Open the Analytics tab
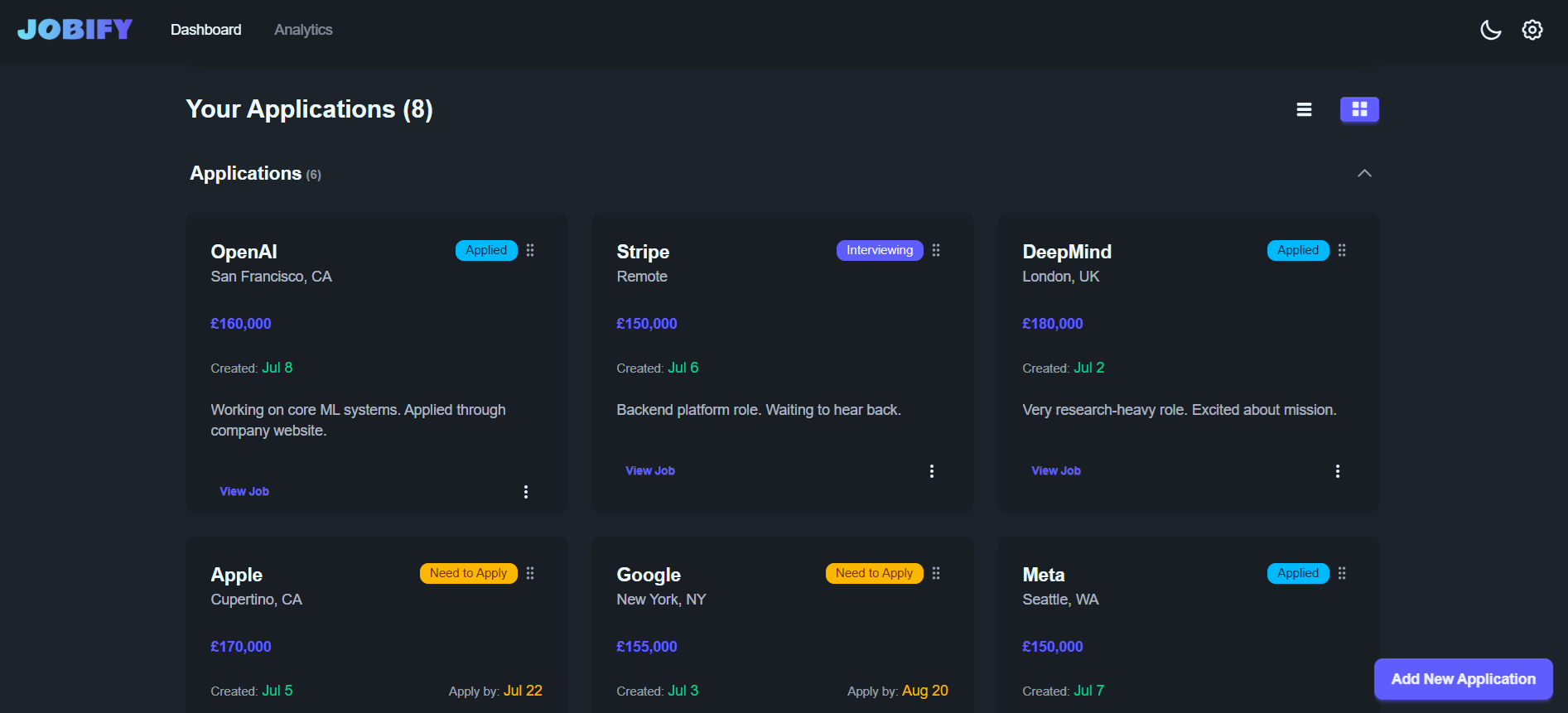The height and width of the screenshot is (713, 1568). coord(303,30)
